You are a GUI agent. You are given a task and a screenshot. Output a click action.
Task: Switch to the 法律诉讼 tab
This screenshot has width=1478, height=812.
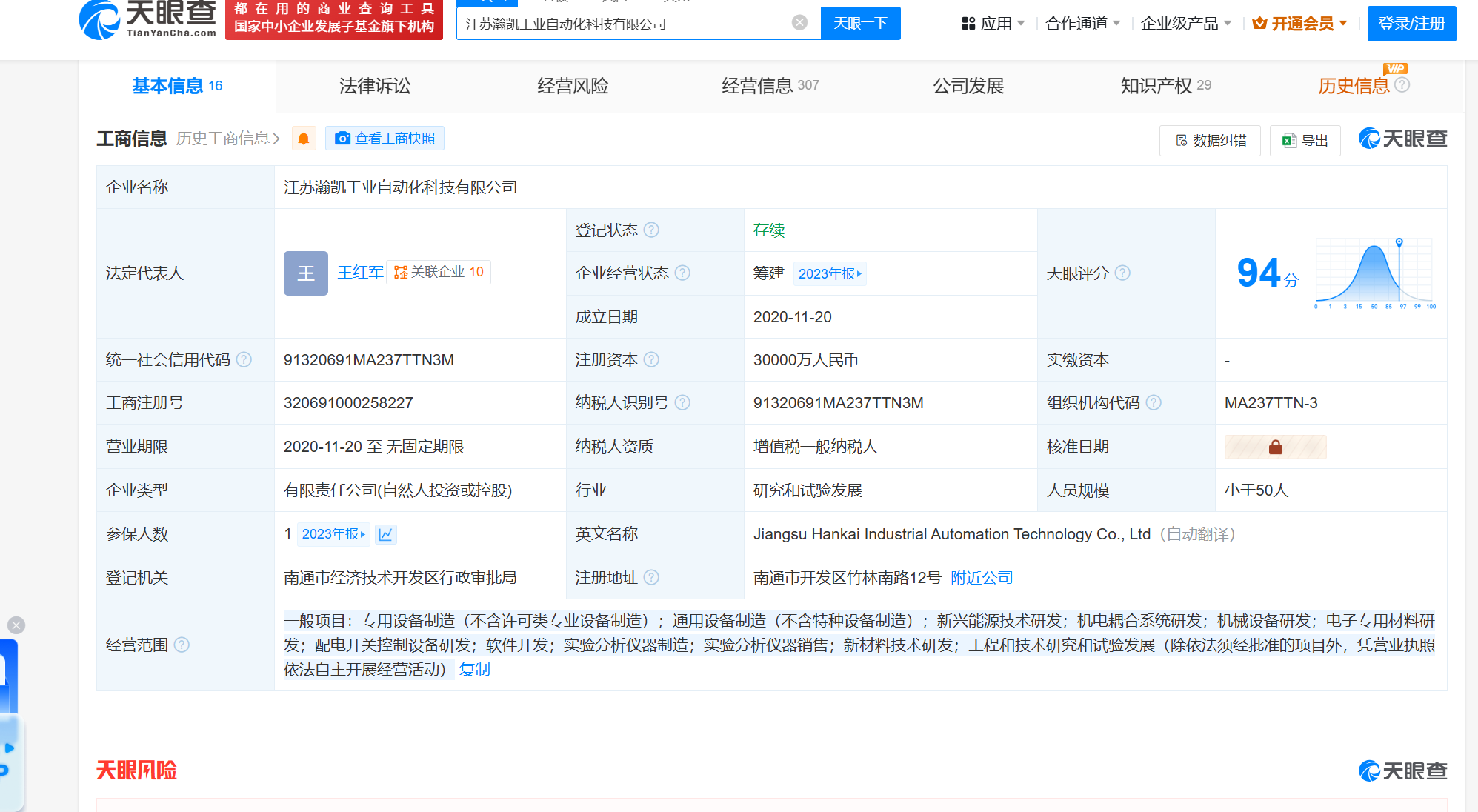coord(375,86)
